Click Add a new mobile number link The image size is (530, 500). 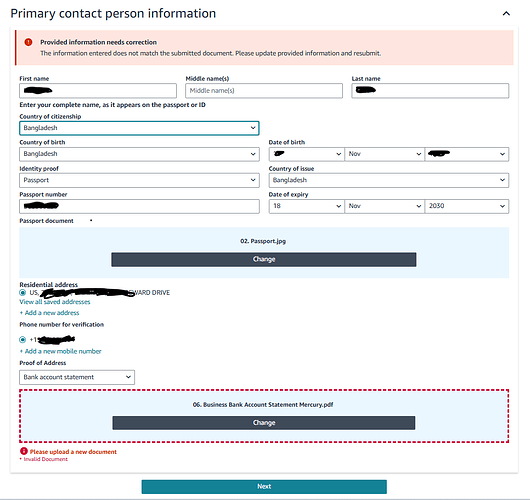click(x=61, y=351)
